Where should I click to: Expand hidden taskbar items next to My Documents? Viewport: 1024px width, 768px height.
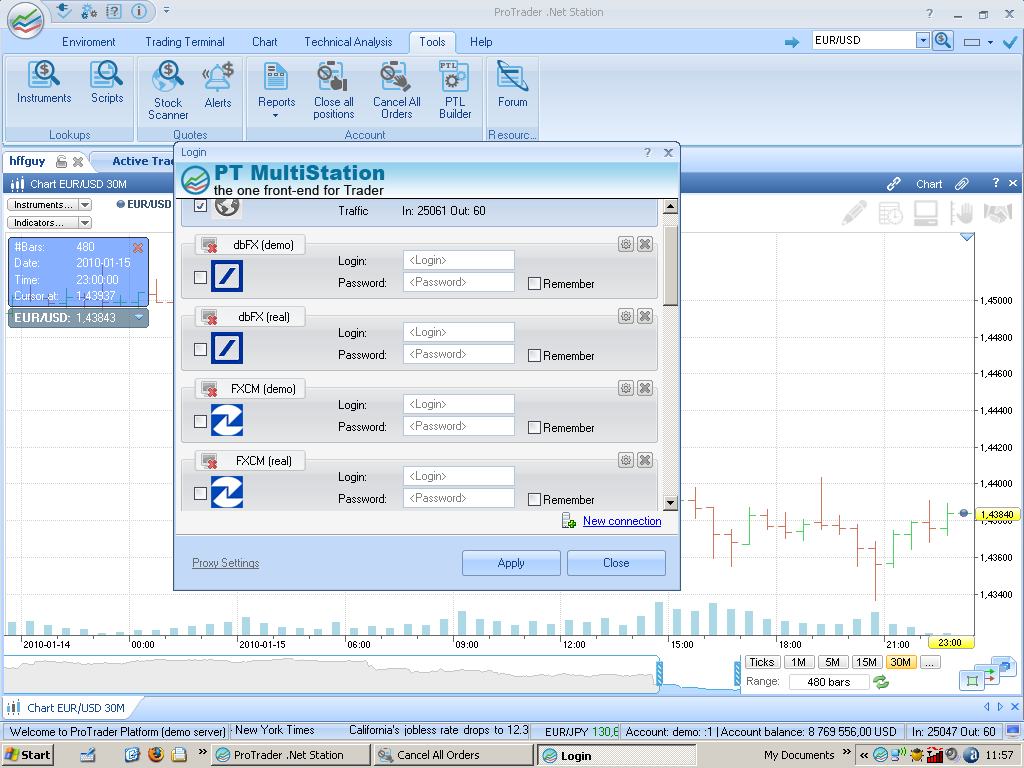pos(846,752)
